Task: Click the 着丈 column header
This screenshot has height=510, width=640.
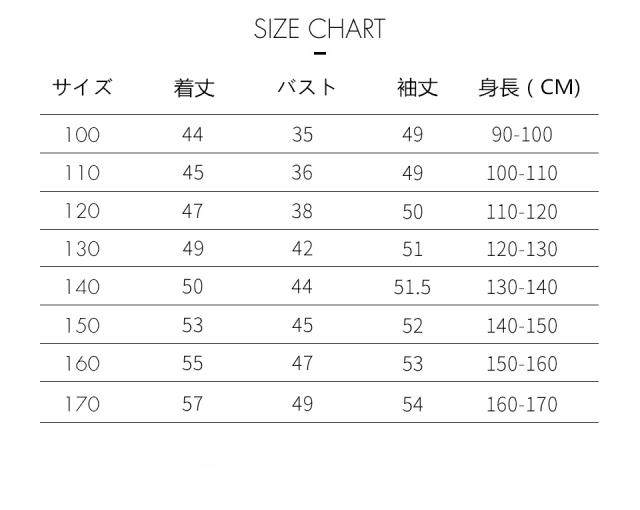Action: (x=193, y=88)
